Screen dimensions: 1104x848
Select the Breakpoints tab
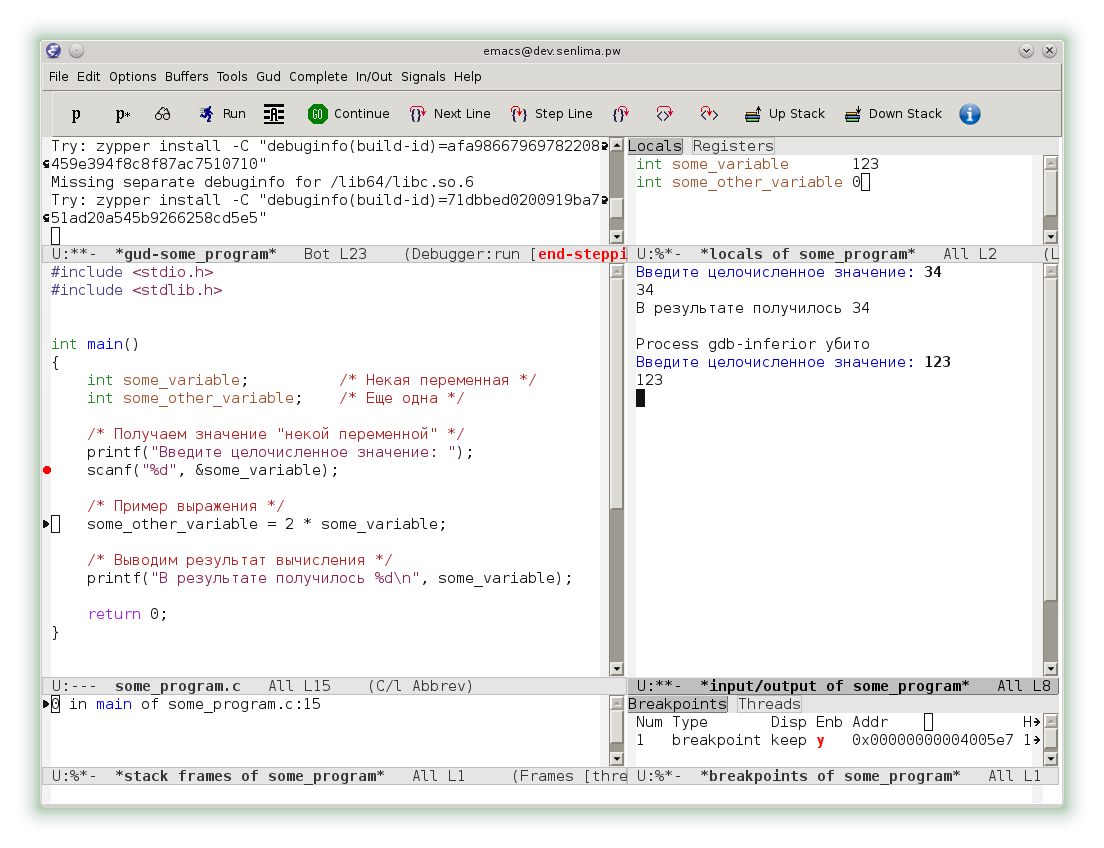(677, 704)
